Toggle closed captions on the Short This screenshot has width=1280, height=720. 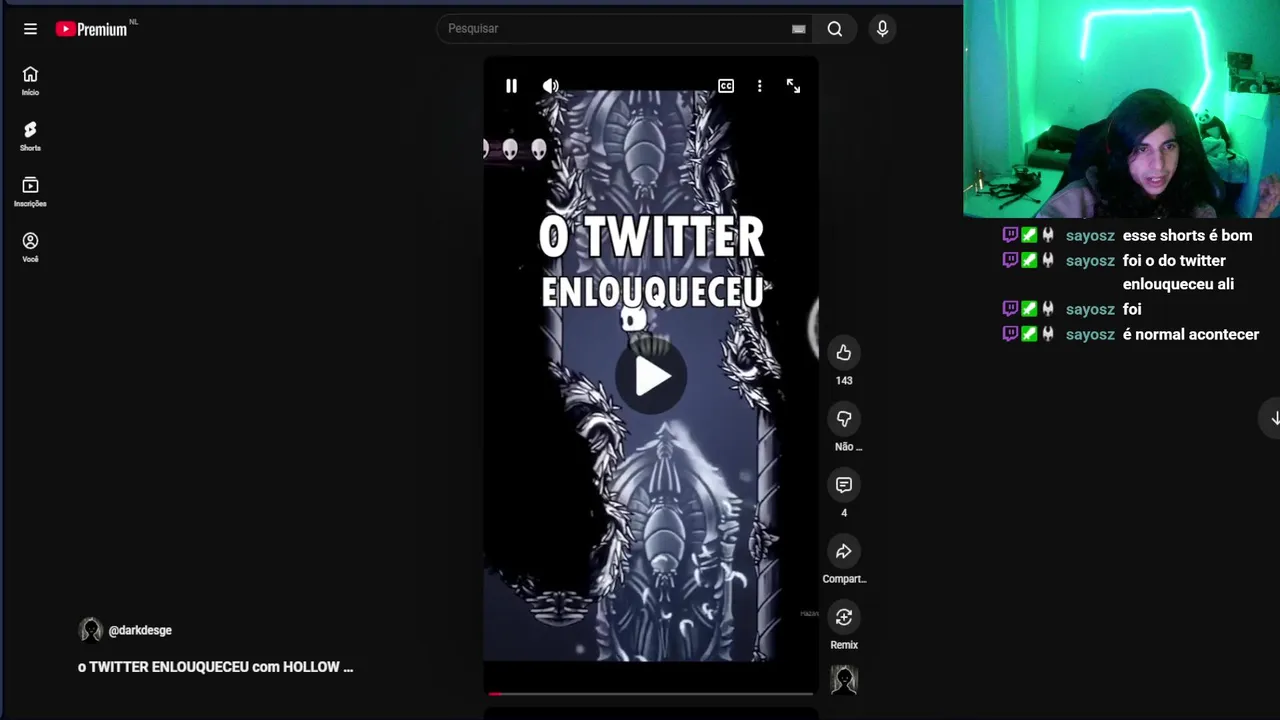tap(726, 86)
